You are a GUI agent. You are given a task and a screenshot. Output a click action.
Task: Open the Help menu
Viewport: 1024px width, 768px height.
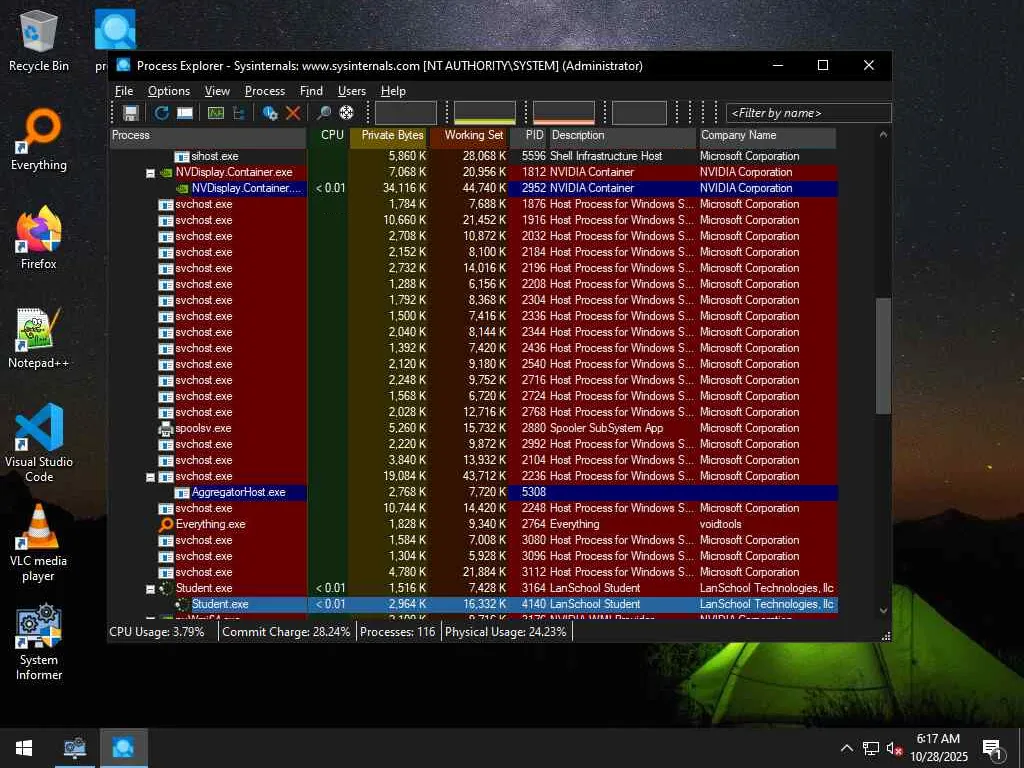tap(393, 91)
